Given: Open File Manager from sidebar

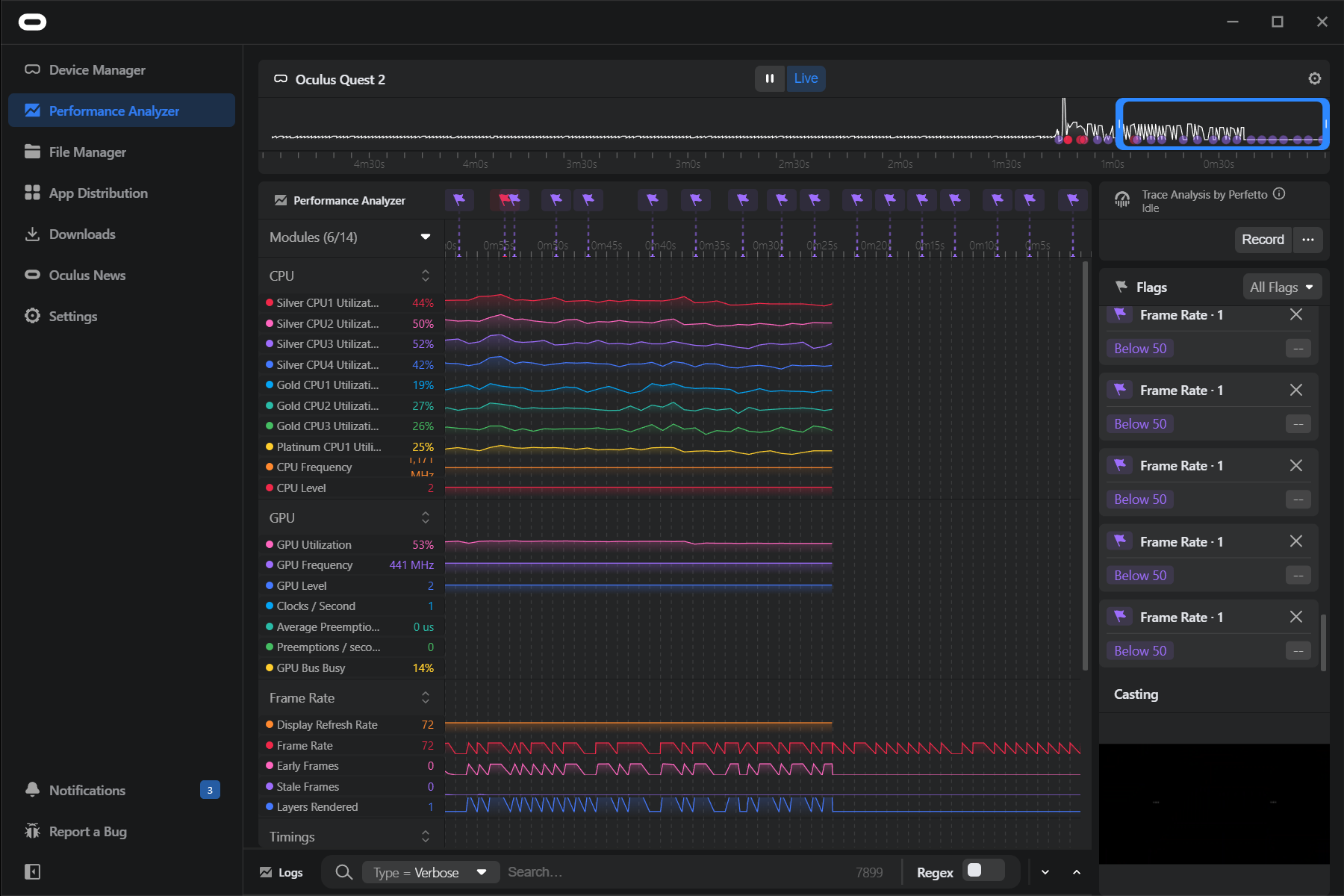Looking at the screenshot, I should [x=87, y=152].
